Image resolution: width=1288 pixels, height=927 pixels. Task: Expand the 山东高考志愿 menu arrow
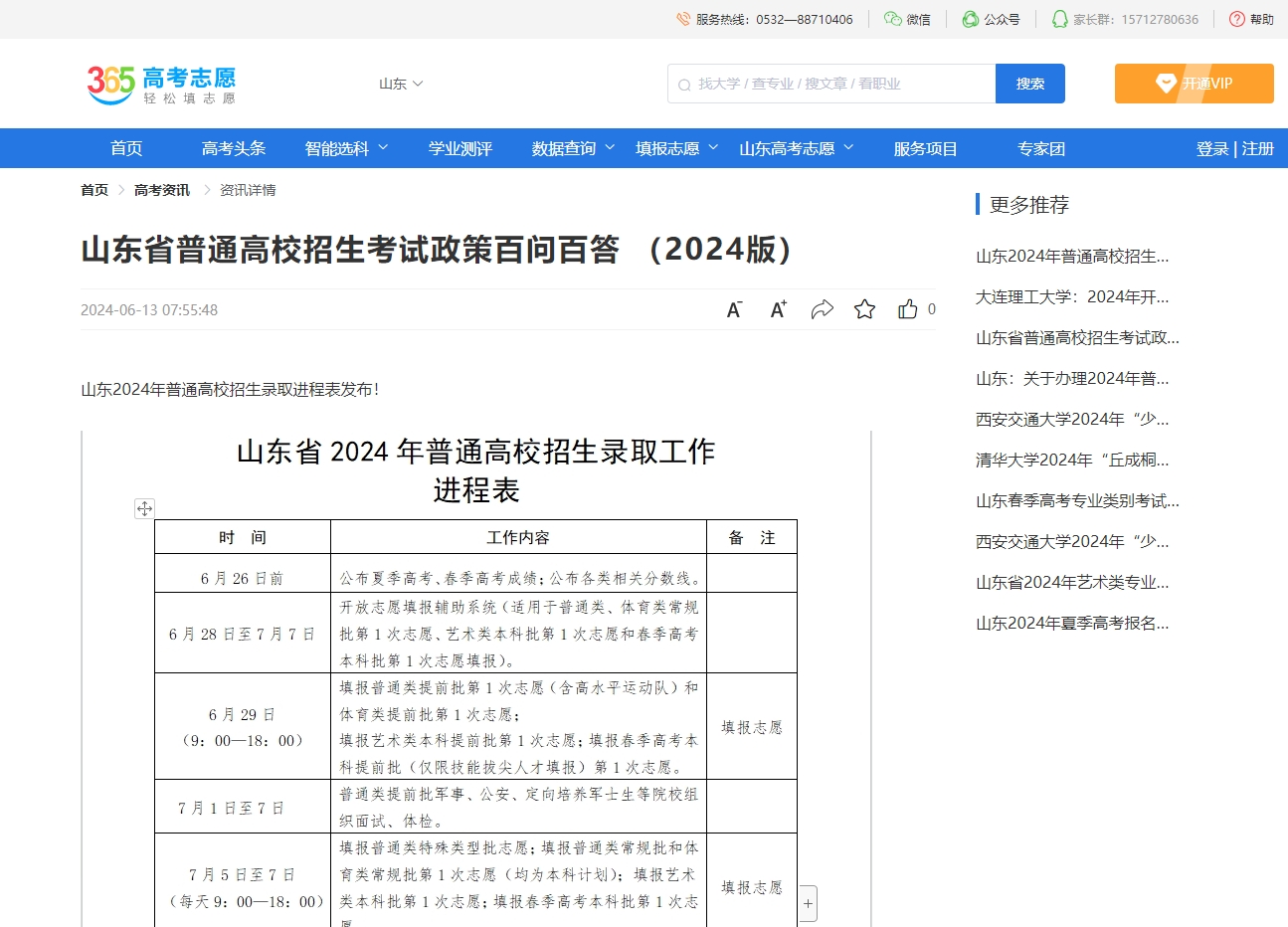tap(848, 147)
